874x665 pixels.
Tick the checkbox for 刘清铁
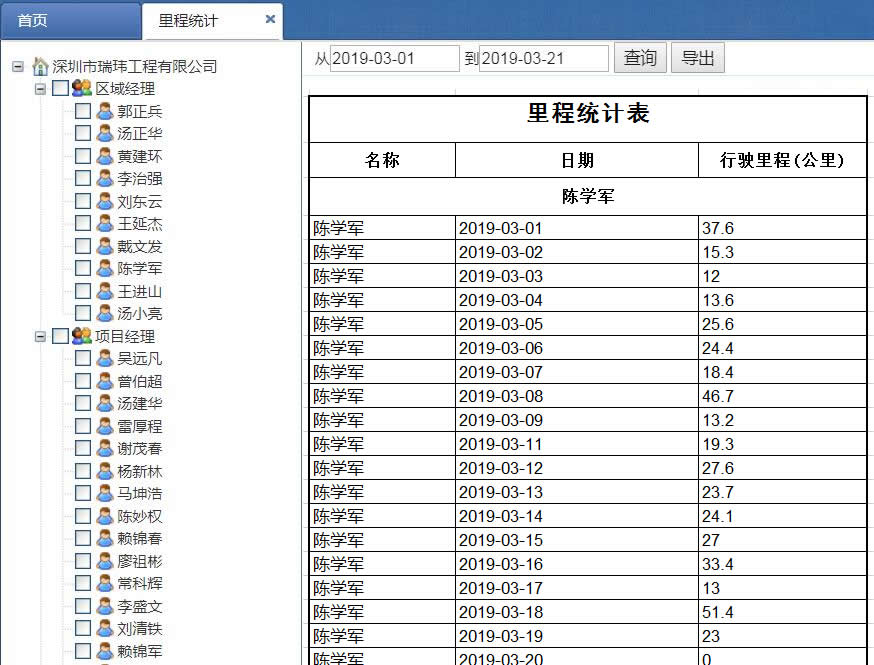tap(82, 628)
